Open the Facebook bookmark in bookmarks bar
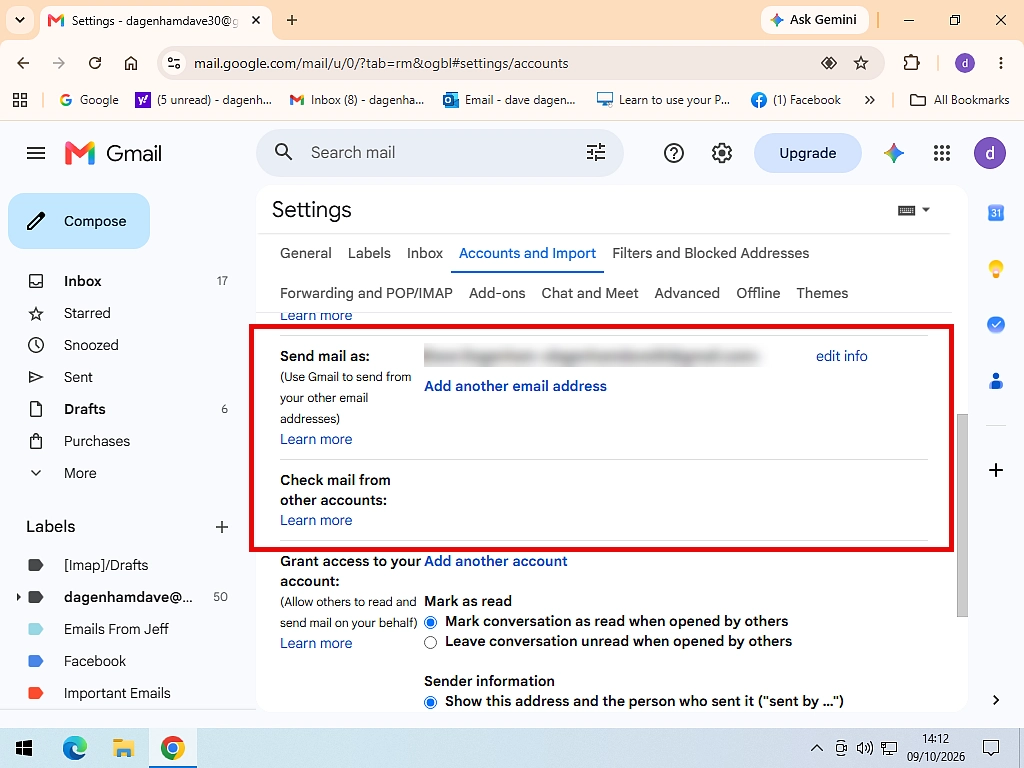Screen dimensions: 1024x768 pyautogui.click(x=796, y=100)
